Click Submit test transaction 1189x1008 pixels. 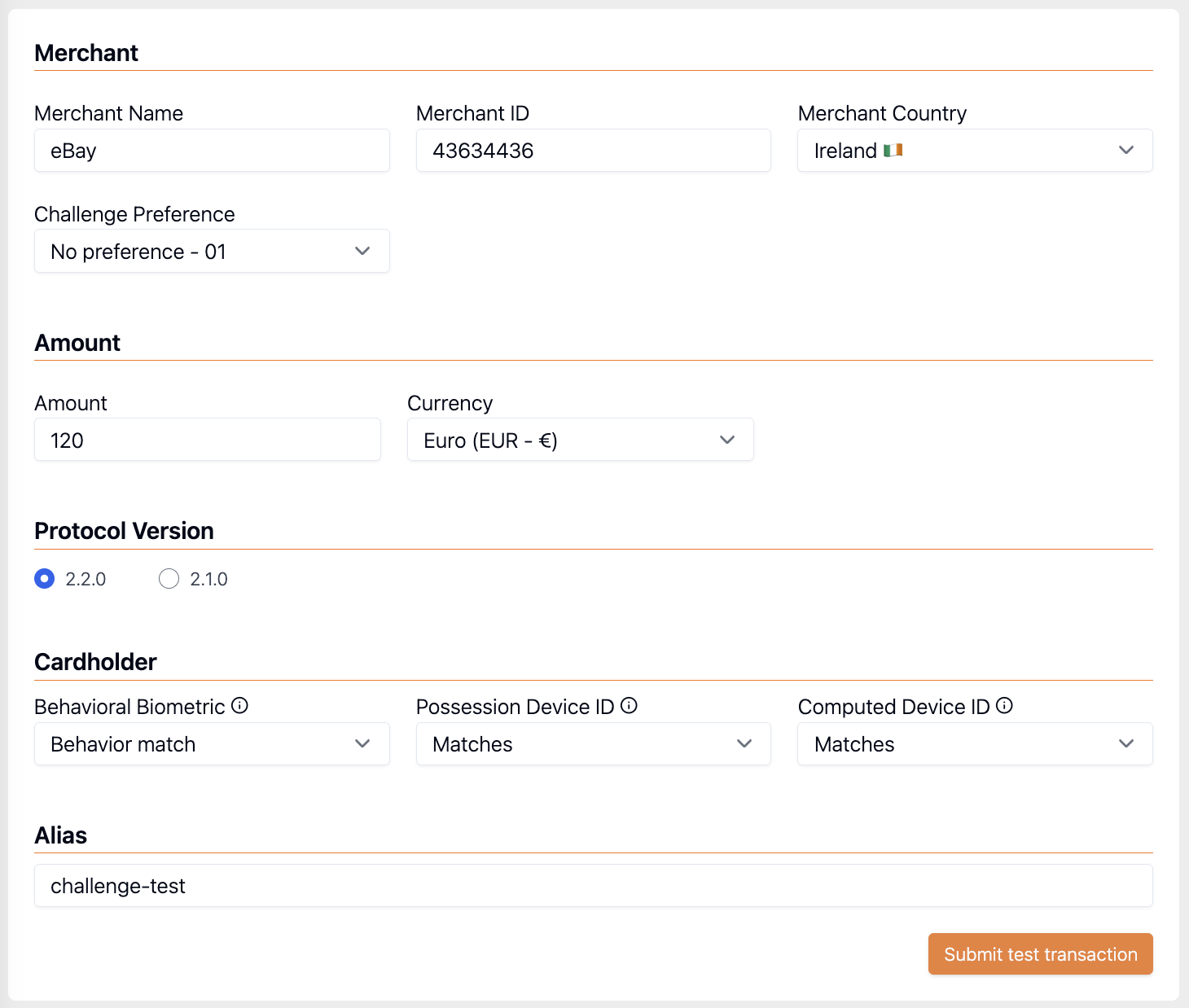pyautogui.click(x=1040, y=953)
